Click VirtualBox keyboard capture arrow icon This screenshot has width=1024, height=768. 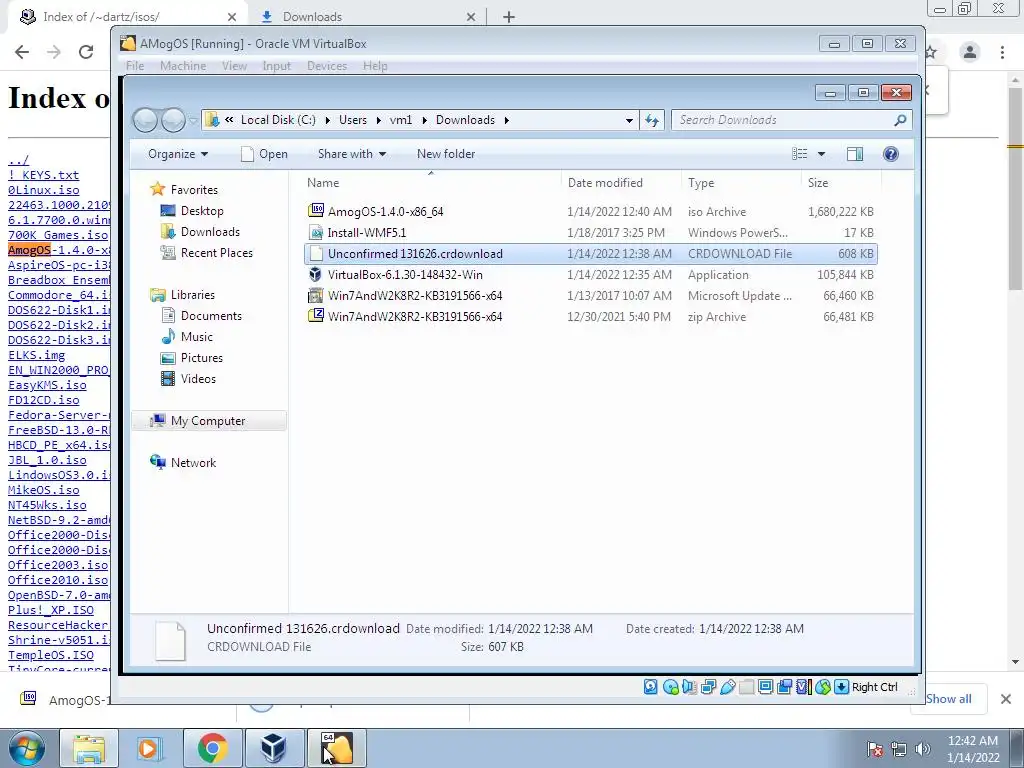click(x=842, y=686)
